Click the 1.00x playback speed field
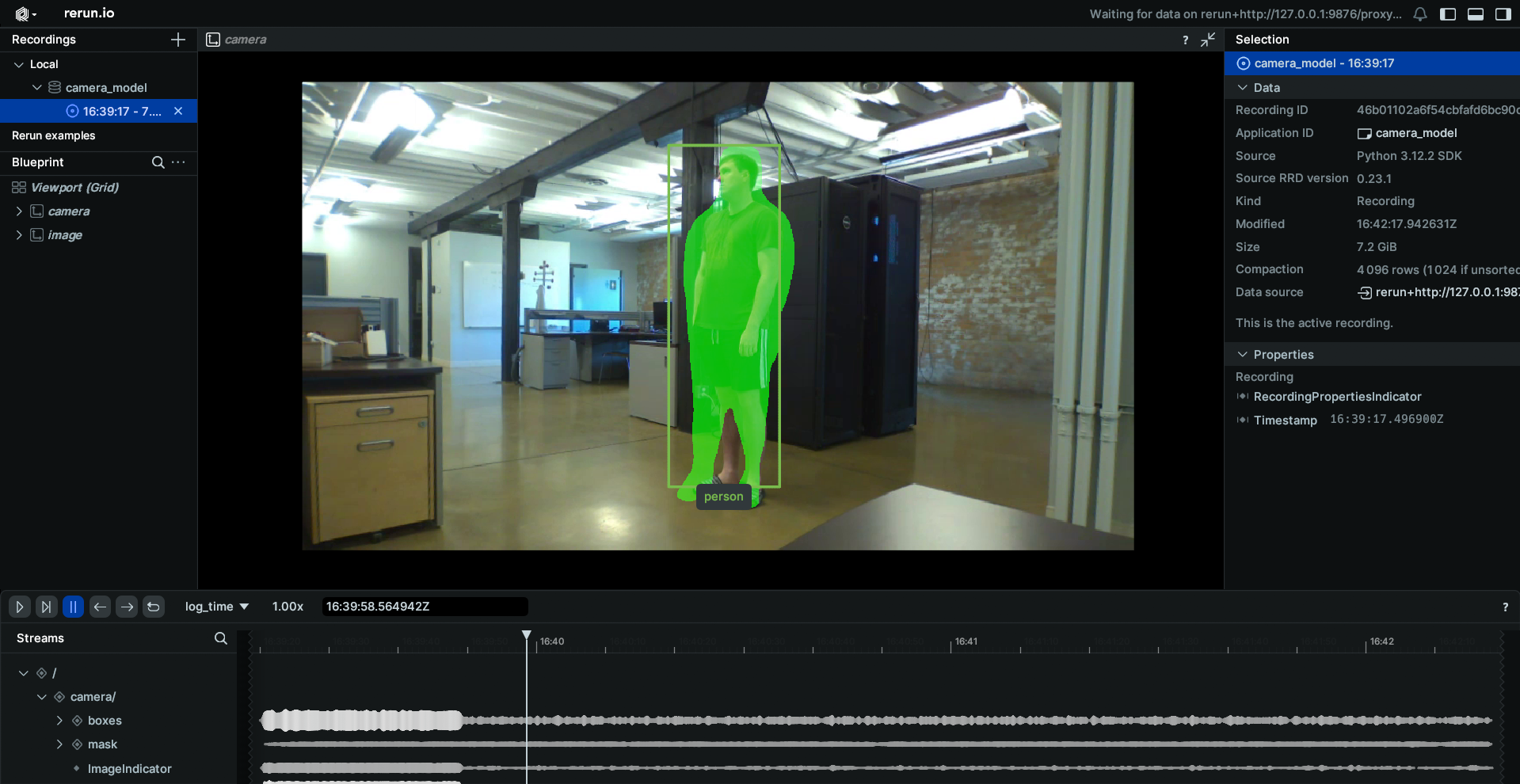The height and width of the screenshot is (784, 1520). 288,607
